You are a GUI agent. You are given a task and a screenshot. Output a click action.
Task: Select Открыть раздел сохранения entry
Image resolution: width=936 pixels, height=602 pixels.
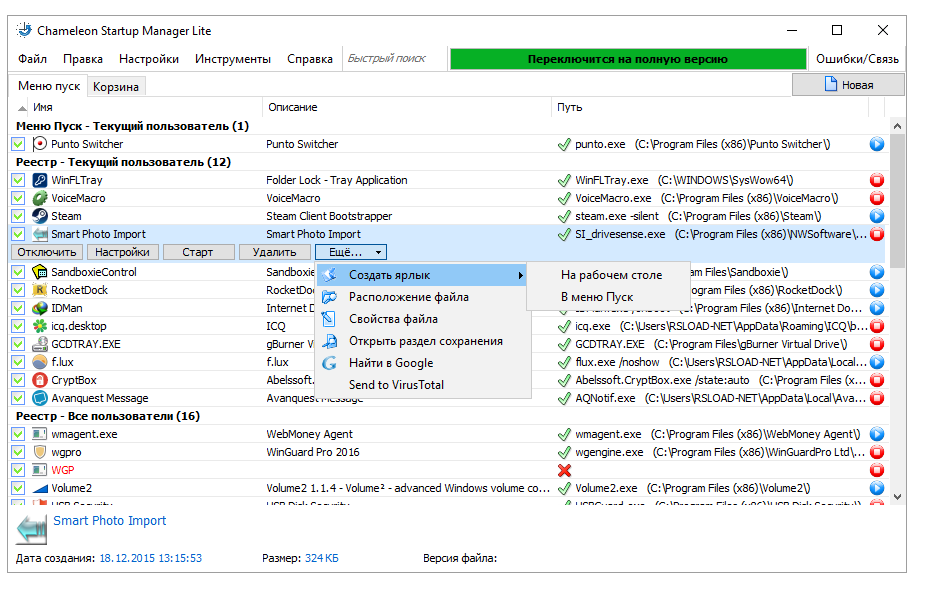[x=423, y=341]
